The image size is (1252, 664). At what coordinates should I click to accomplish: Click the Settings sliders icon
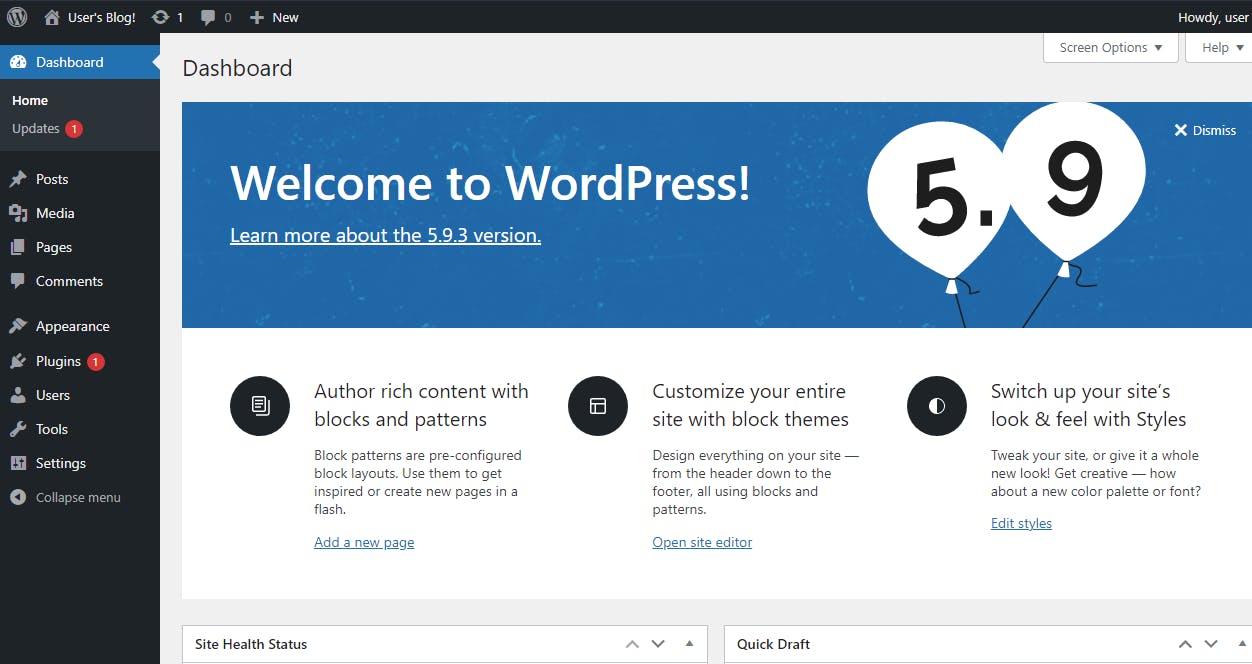pos(18,463)
